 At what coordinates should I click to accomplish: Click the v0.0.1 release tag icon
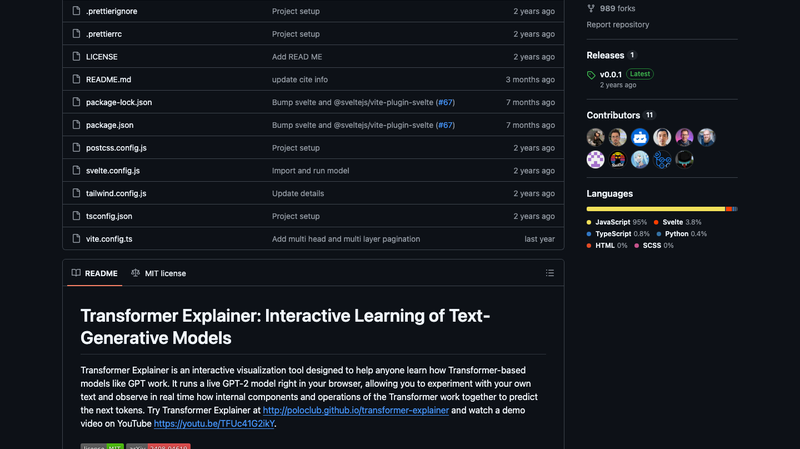[591, 75]
